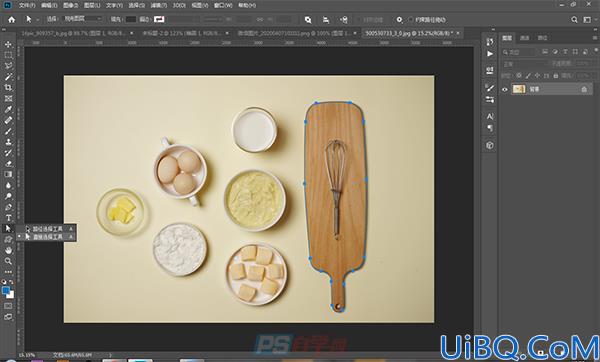This screenshot has width=600, height=362.
Task: Select the Brush tool
Action: point(8,131)
